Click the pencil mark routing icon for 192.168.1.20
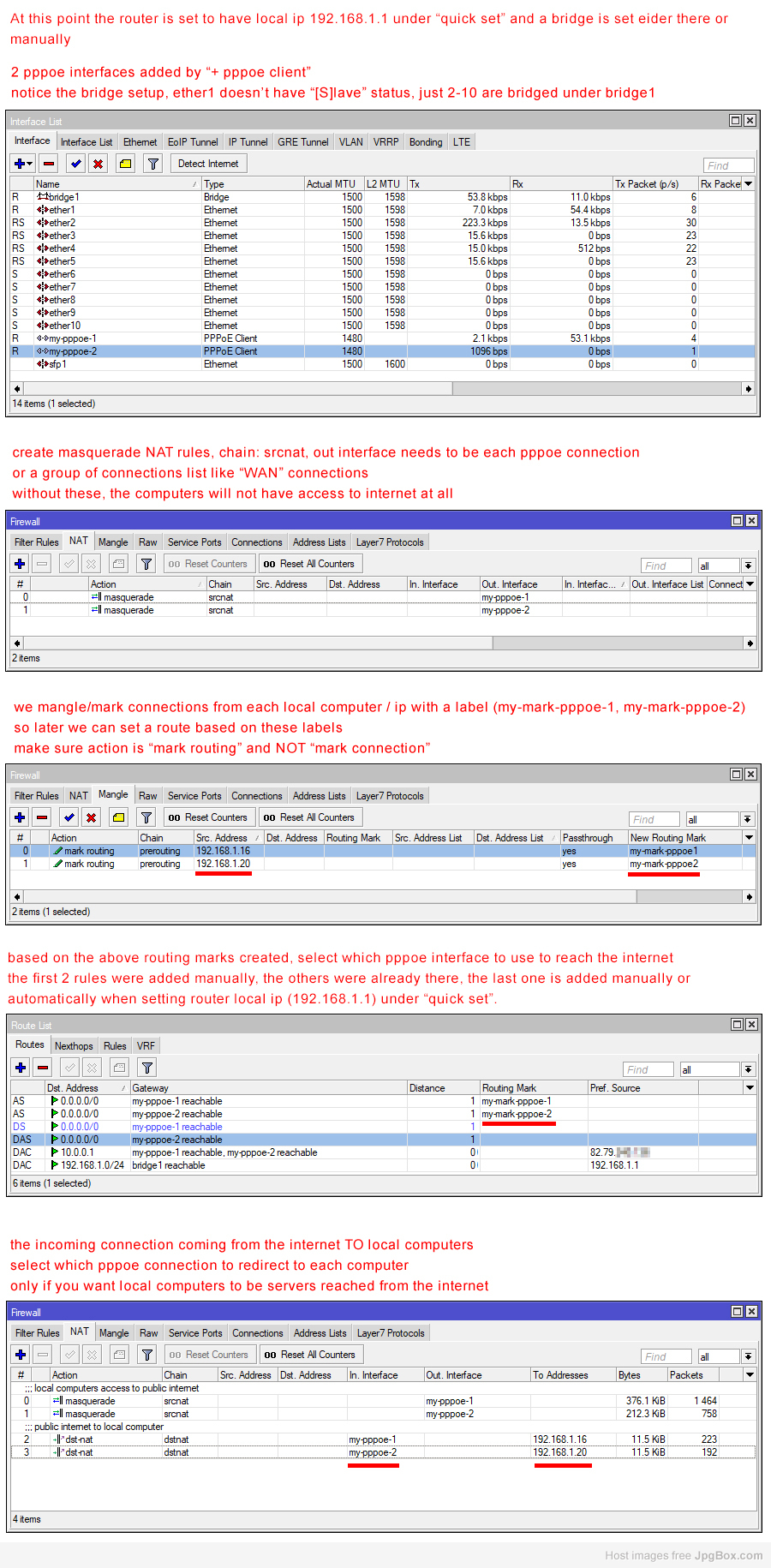Image resolution: width=771 pixels, height=1568 pixels. [57, 864]
